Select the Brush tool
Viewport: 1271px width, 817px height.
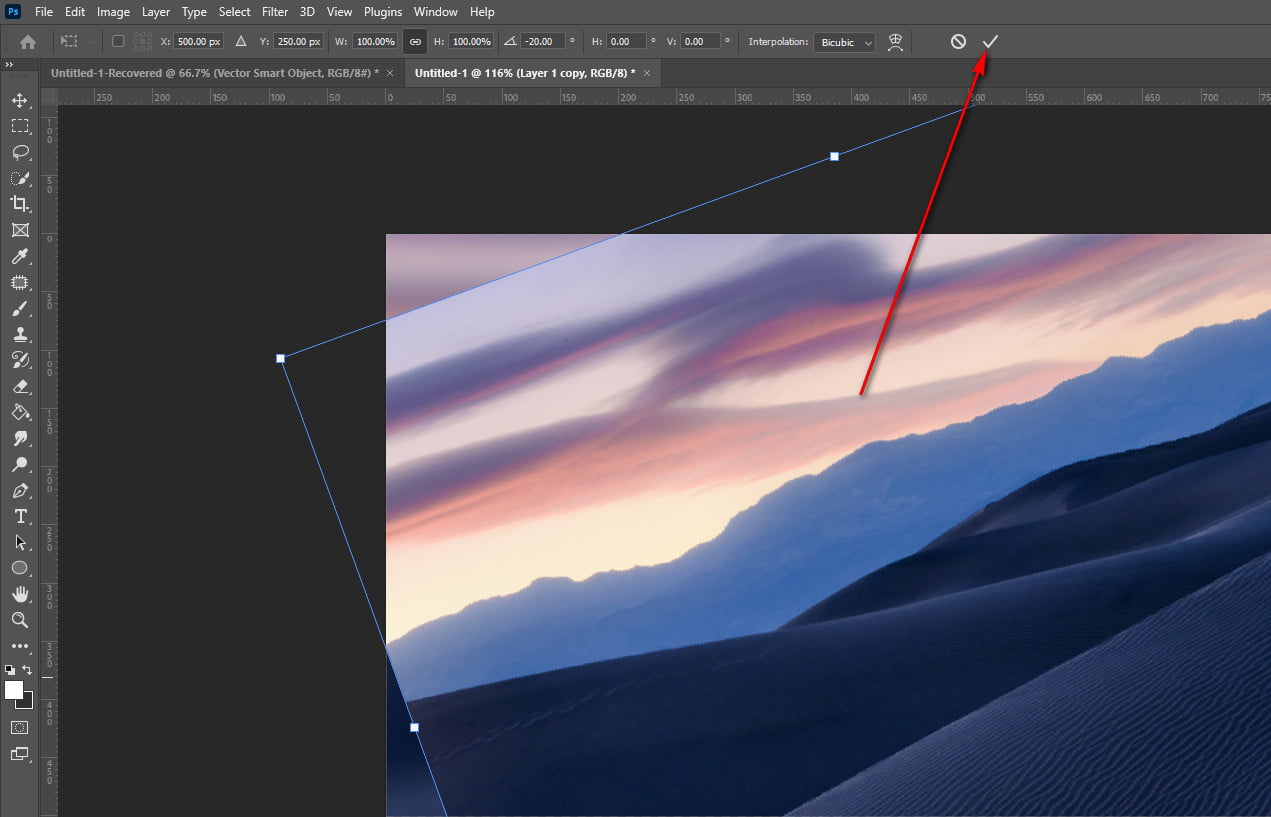point(20,308)
